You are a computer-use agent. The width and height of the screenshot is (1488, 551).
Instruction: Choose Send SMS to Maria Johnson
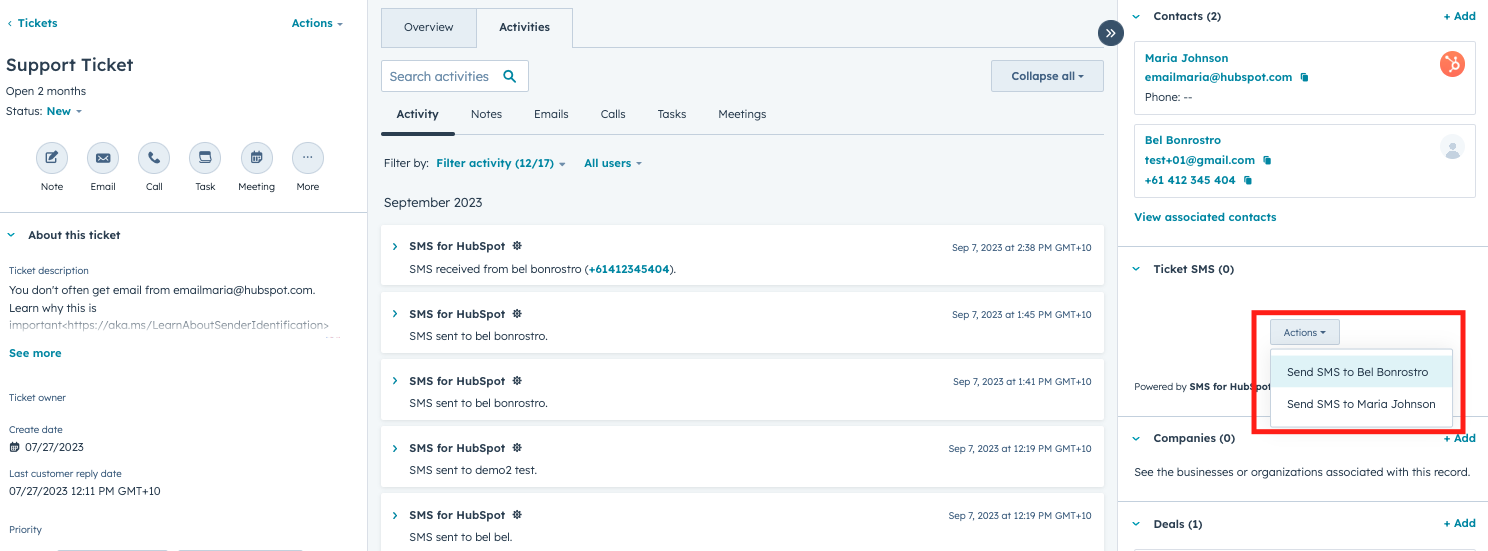pyautogui.click(x=1361, y=404)
